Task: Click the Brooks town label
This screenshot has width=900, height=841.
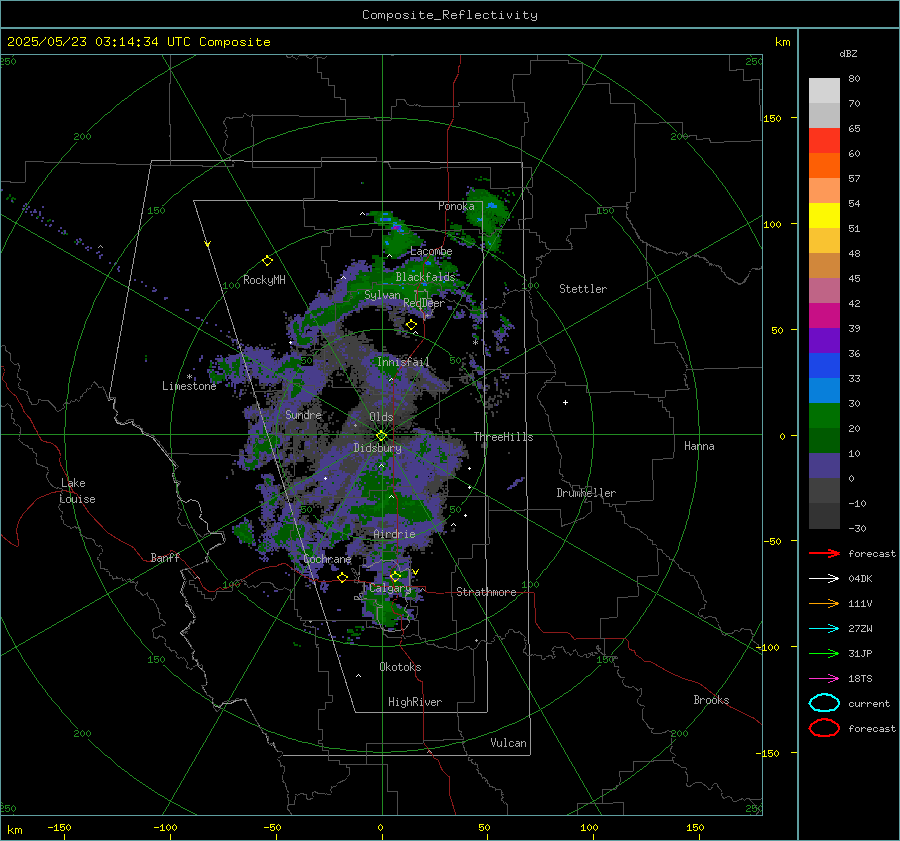Action: pyautogui.click(x=711, y=700)
